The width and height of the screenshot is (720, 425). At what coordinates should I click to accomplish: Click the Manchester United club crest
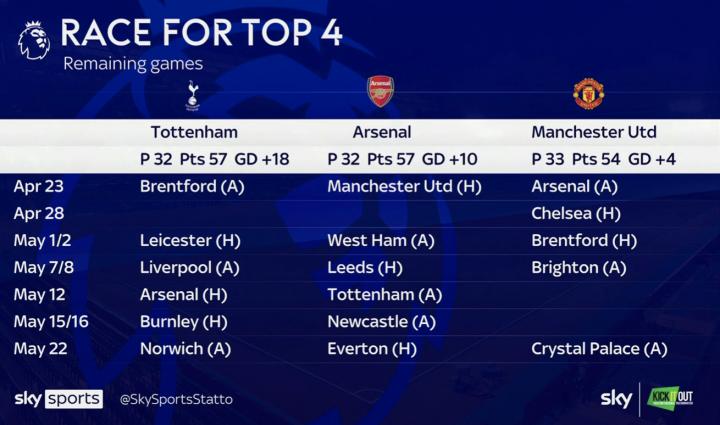click(589, 93)
